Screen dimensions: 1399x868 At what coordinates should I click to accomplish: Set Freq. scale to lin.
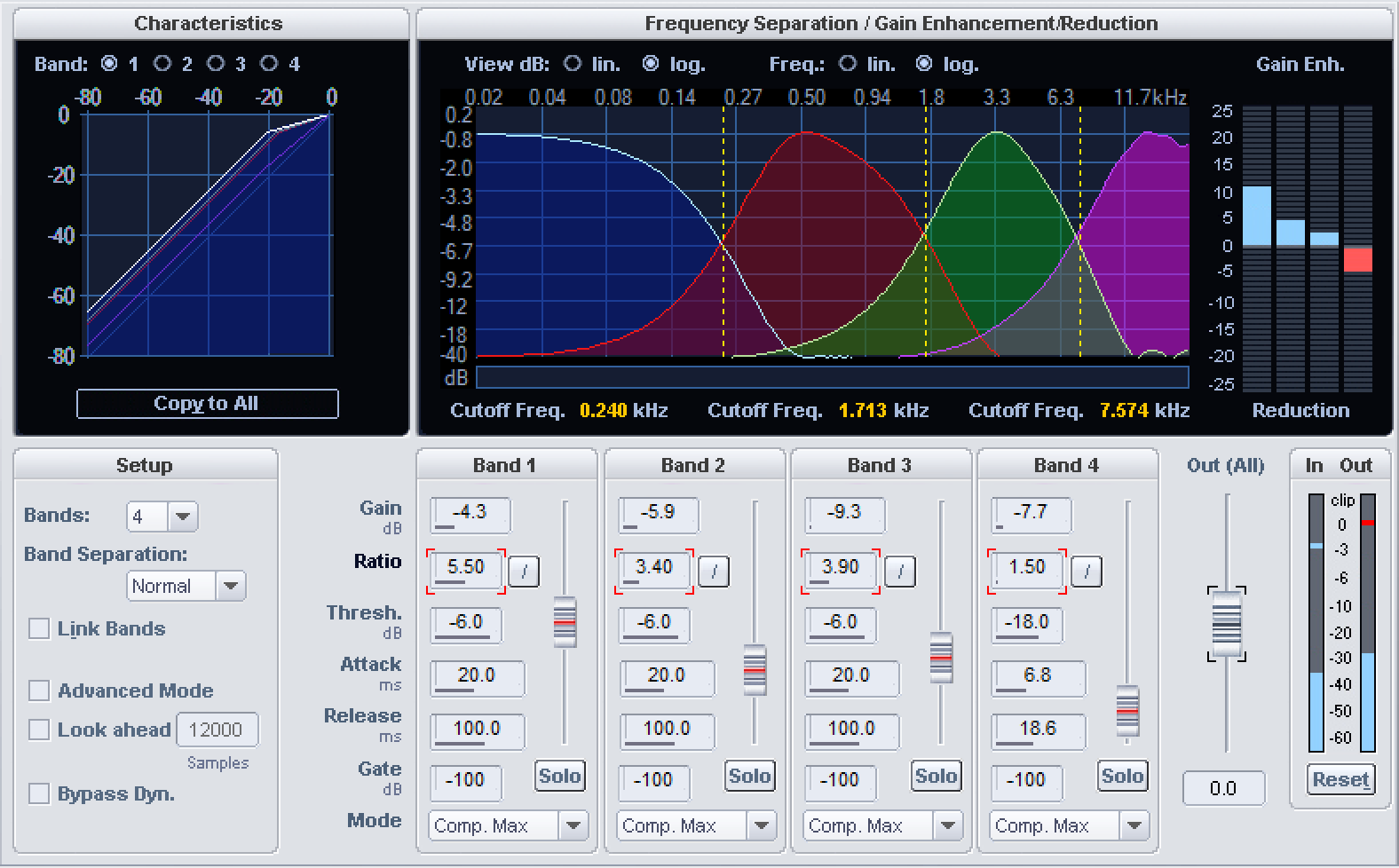pos(848,63)
